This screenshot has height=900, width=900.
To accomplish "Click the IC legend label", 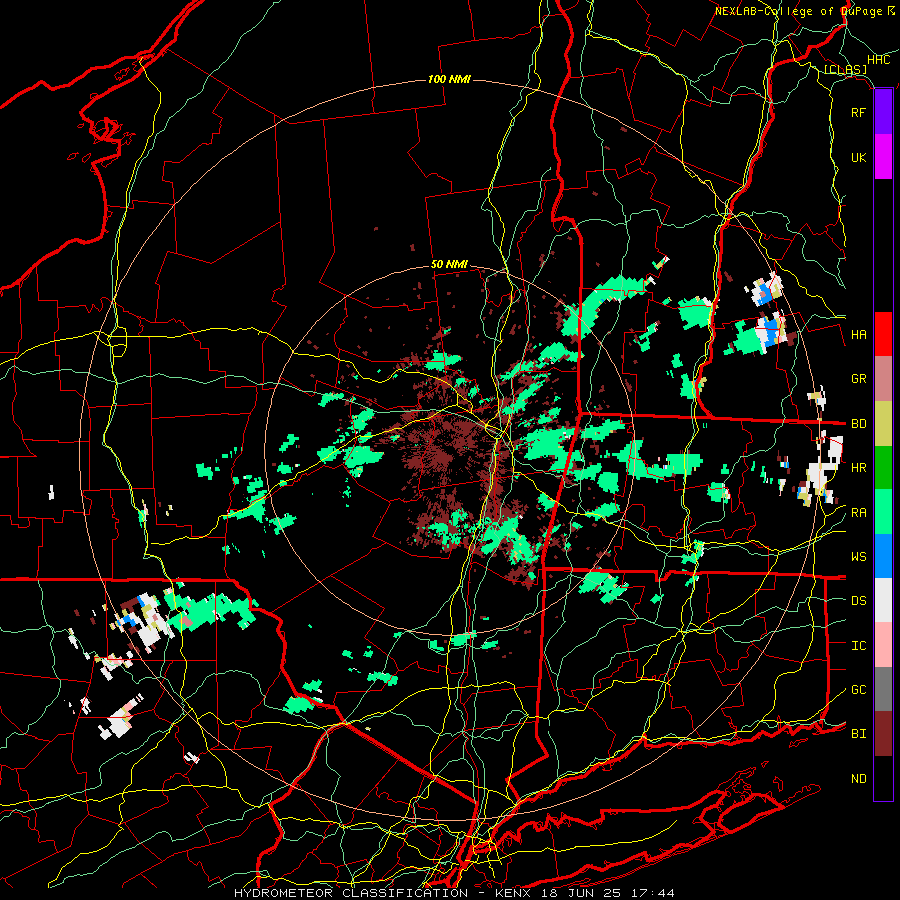I will point(858,646).
